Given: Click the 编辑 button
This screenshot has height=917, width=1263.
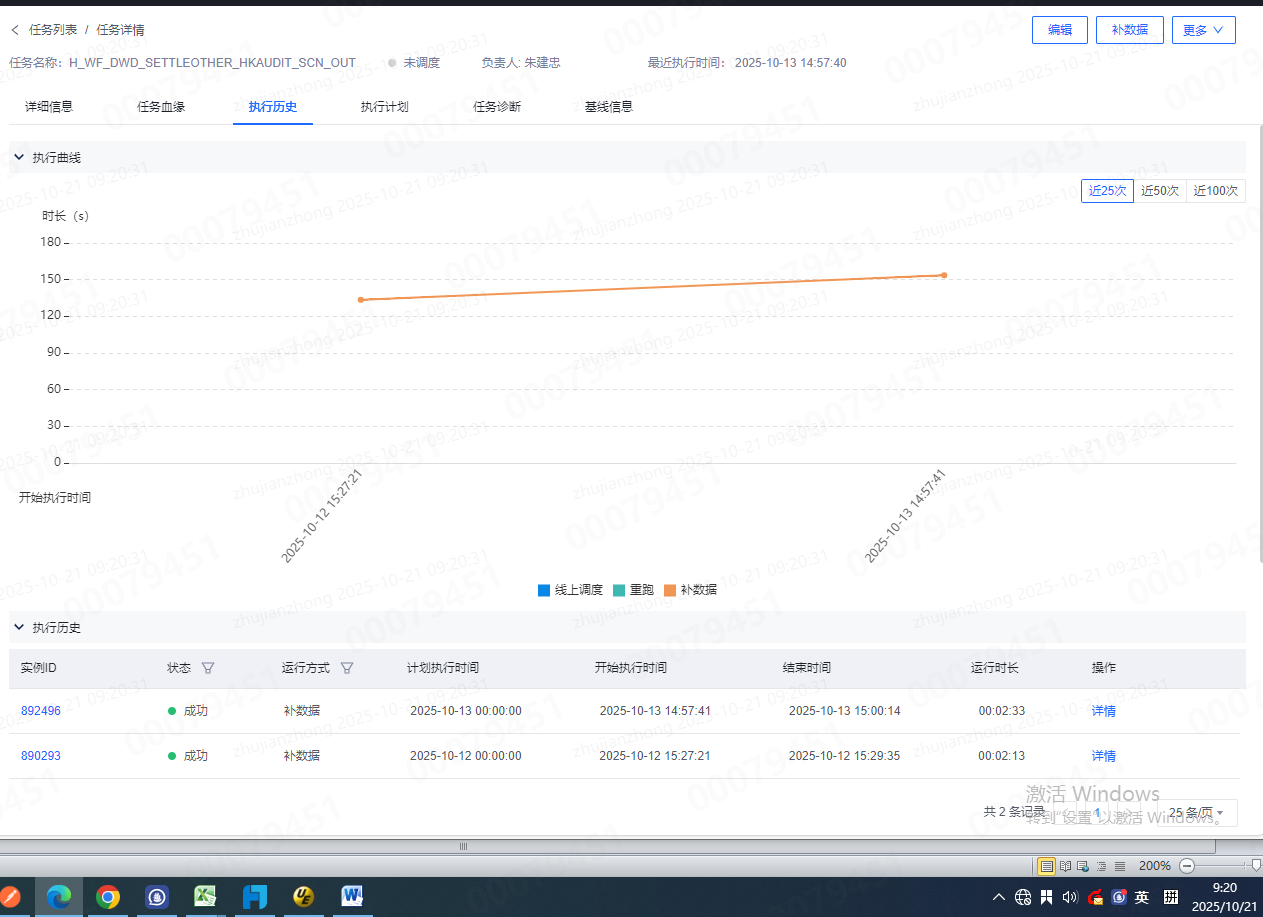Looking at the screenshot, I should pos(1059,30).
